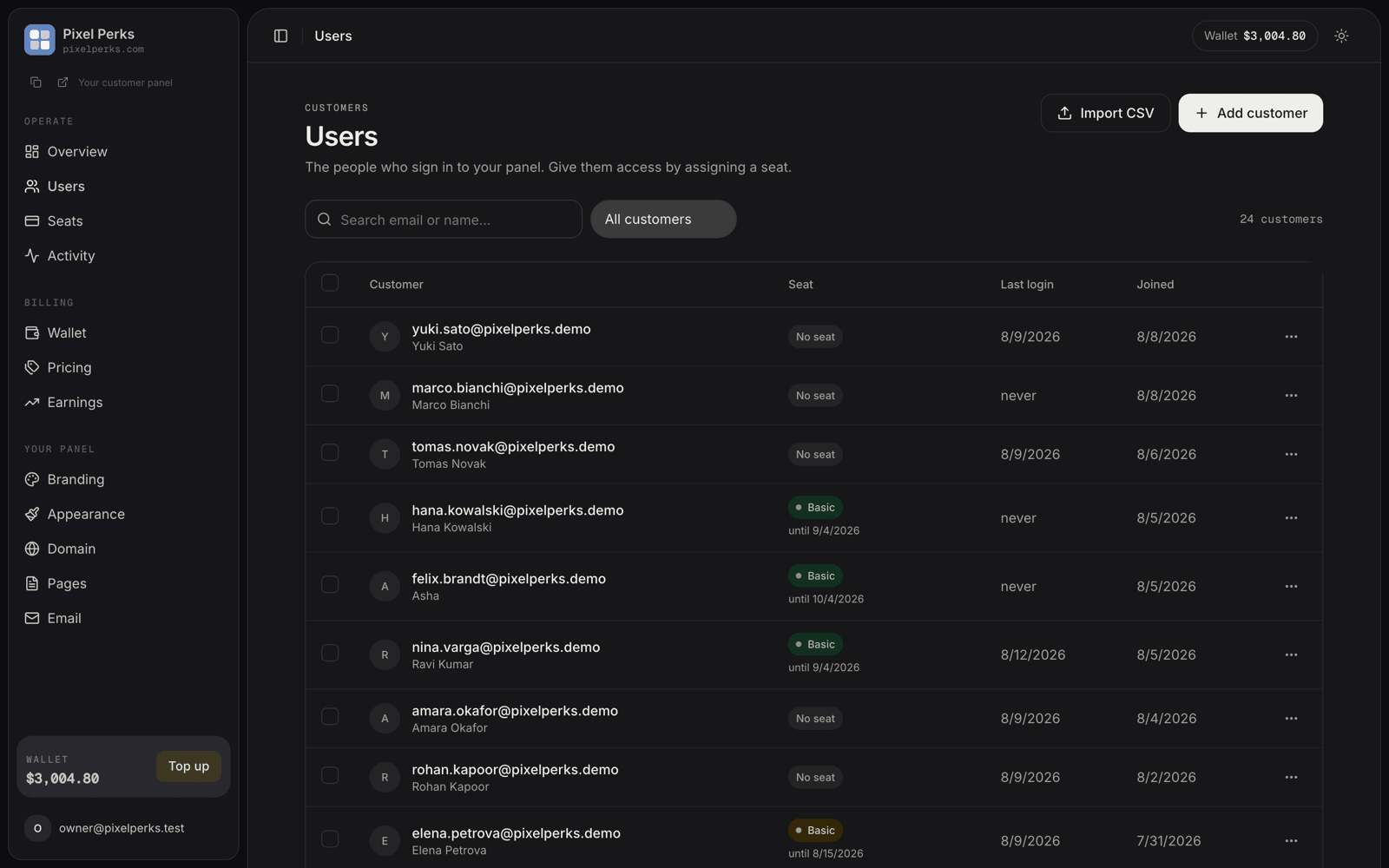Image resolution: width=1389 pixels, height=868 pixels.
Task: Click the No seat badge for yuki.sato
Action: pos(815,337)
